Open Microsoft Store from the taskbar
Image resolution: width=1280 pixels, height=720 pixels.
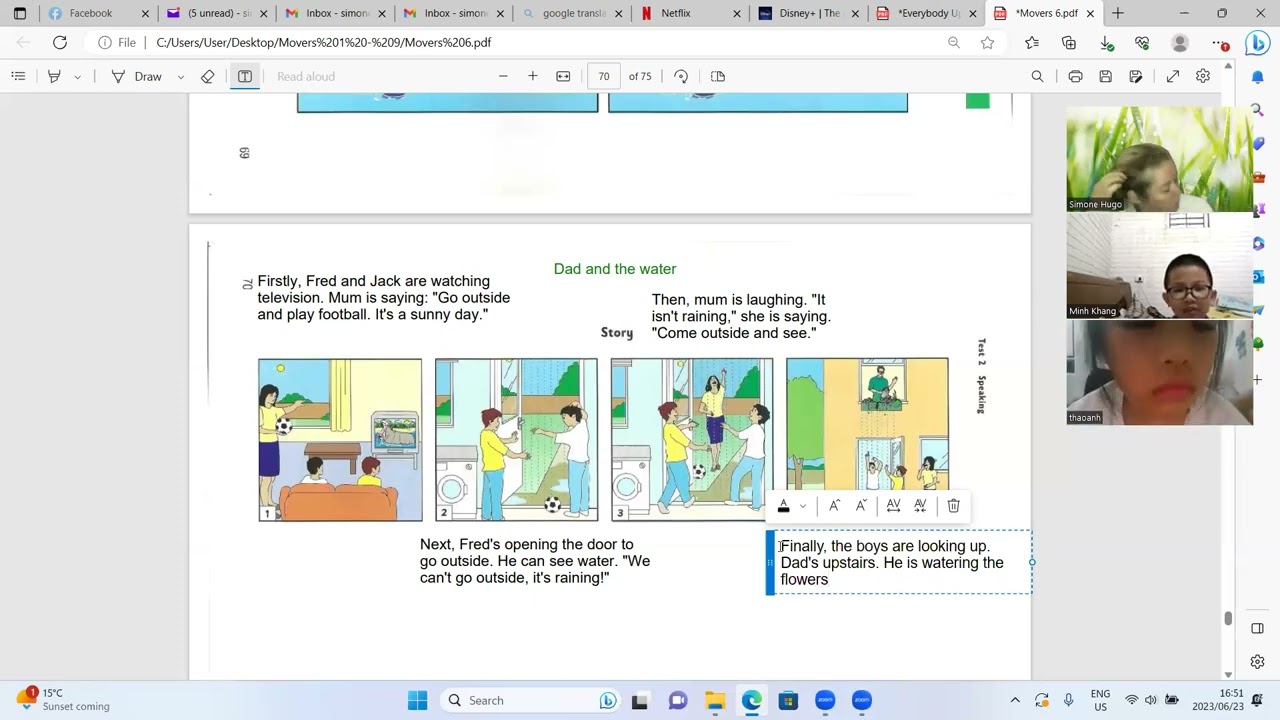788,700
